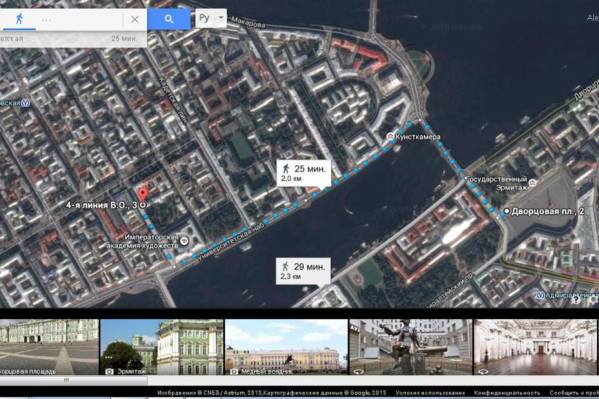Open the Медный всадник photo thumbnail
599x399 pixels.
286,347
